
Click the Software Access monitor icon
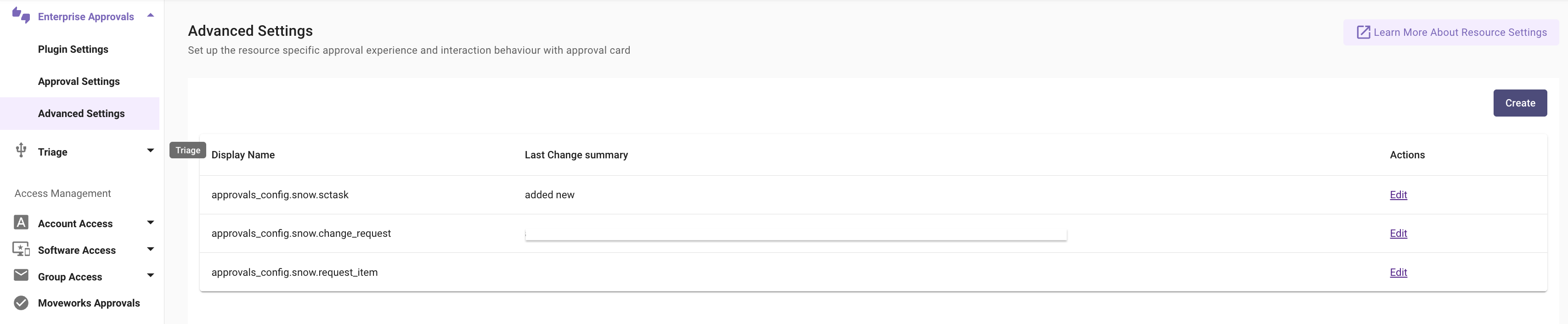tap(21, 249)
